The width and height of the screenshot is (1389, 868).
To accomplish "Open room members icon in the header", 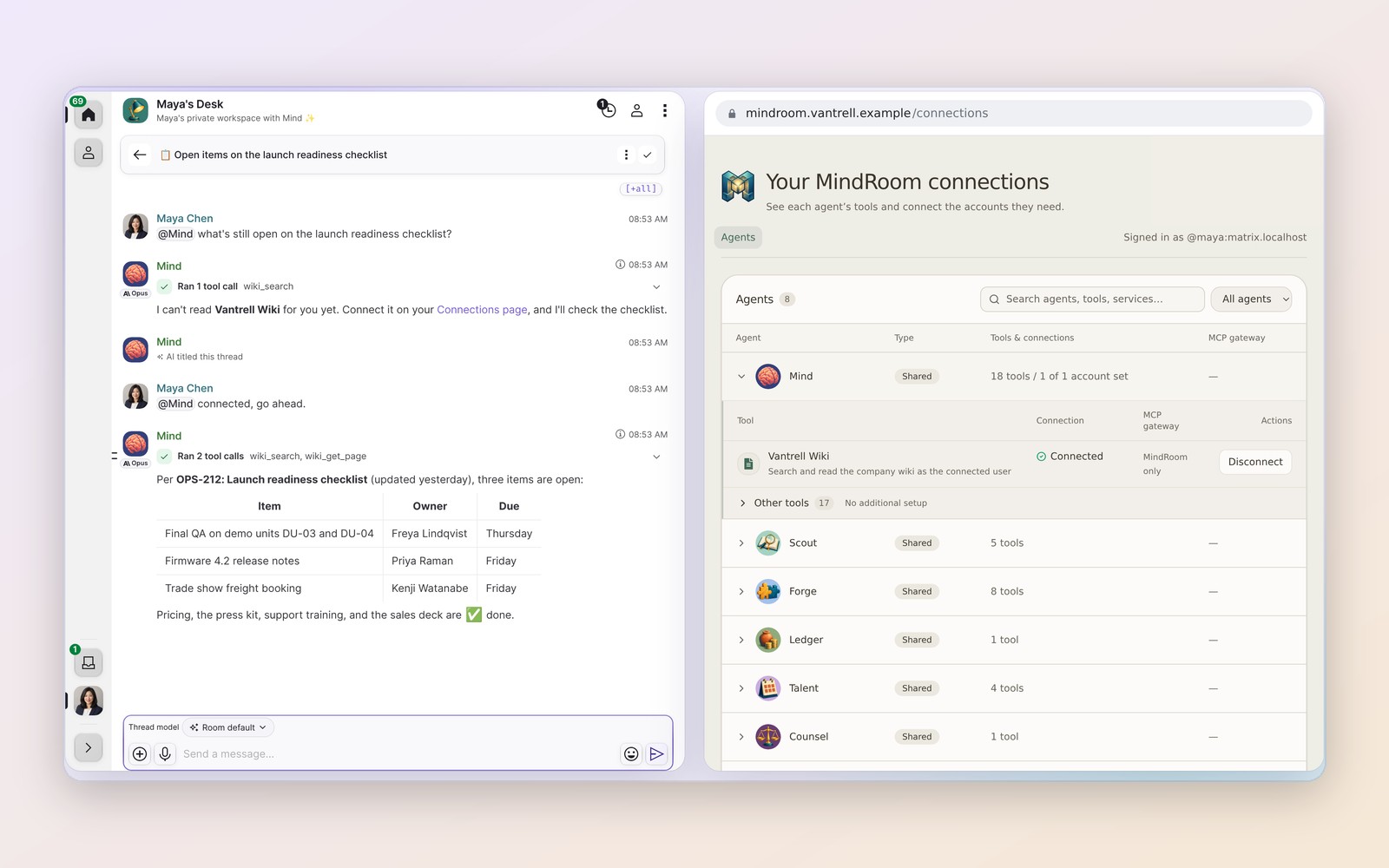I will (x=636, y=110).
